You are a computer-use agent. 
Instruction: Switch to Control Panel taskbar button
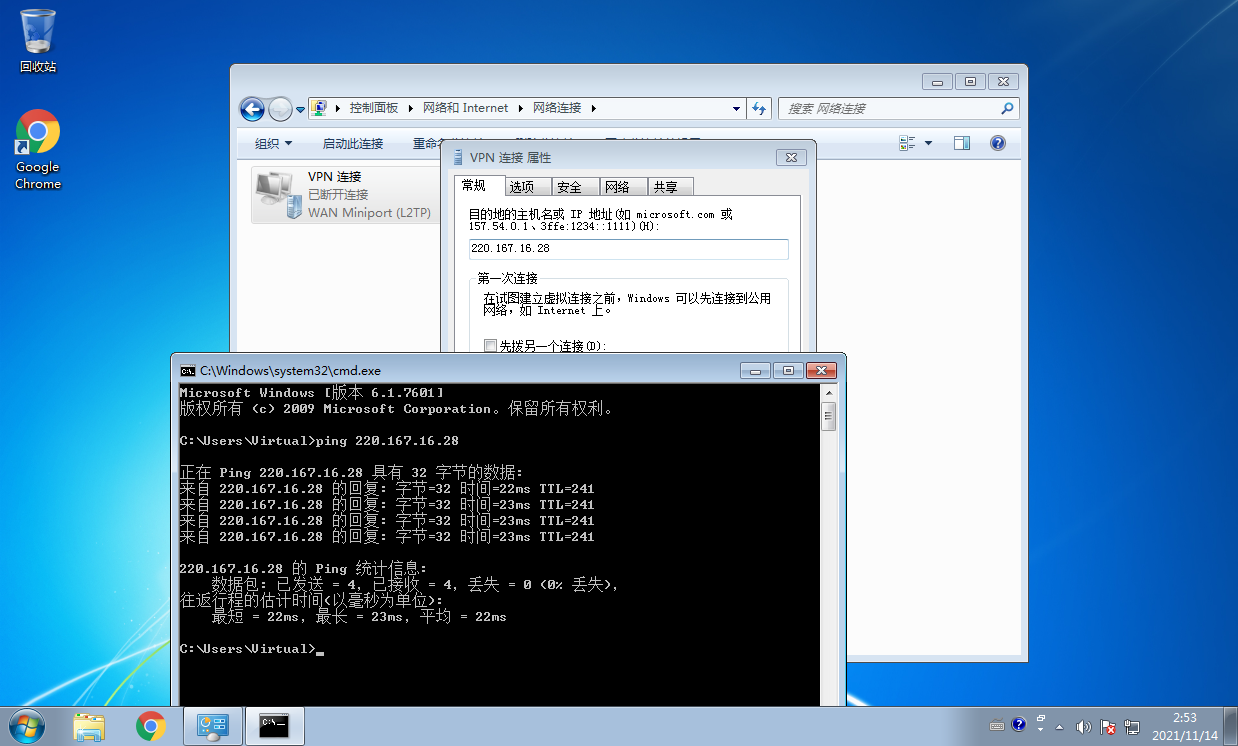pyautogui.click(x=213, y=726)
